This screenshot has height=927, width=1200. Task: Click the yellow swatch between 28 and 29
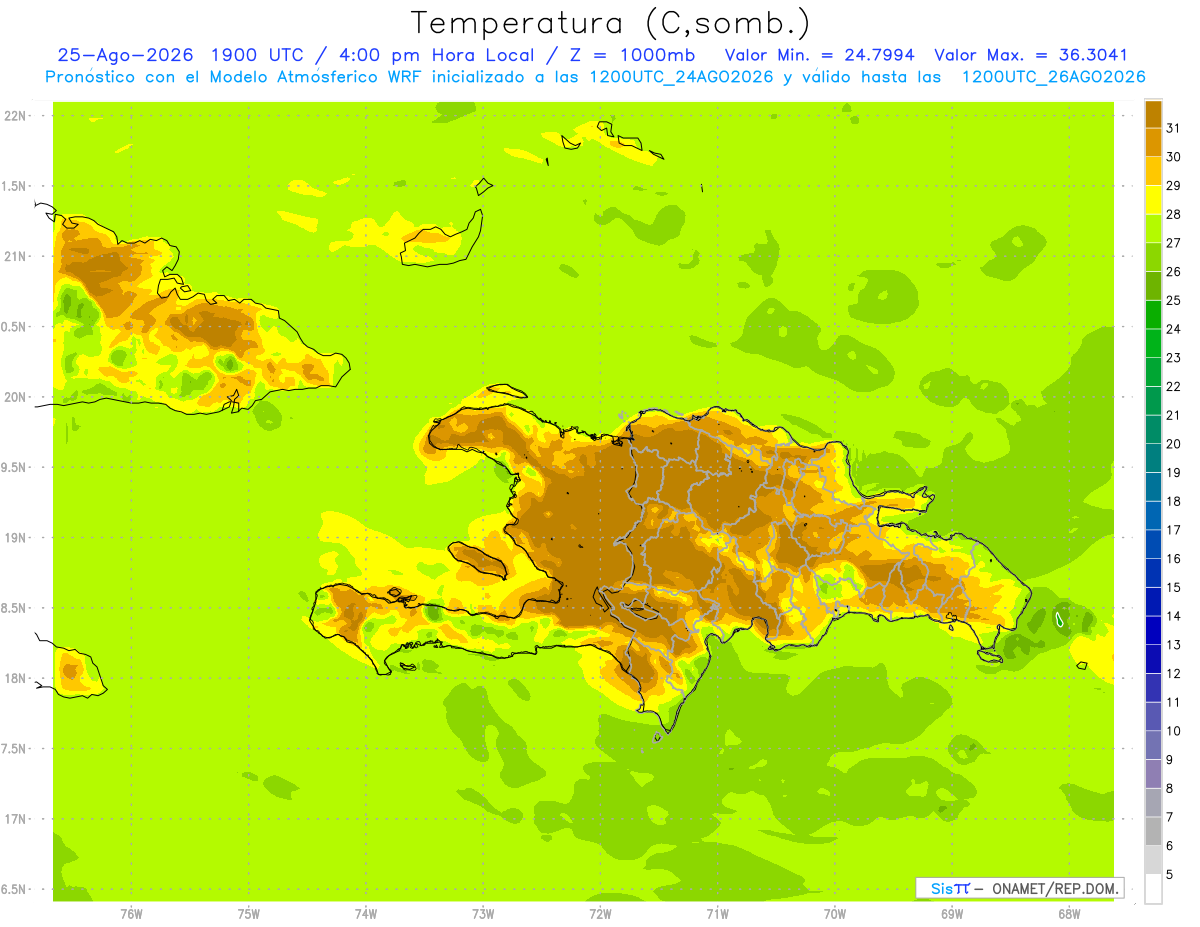coord(1153,200)
